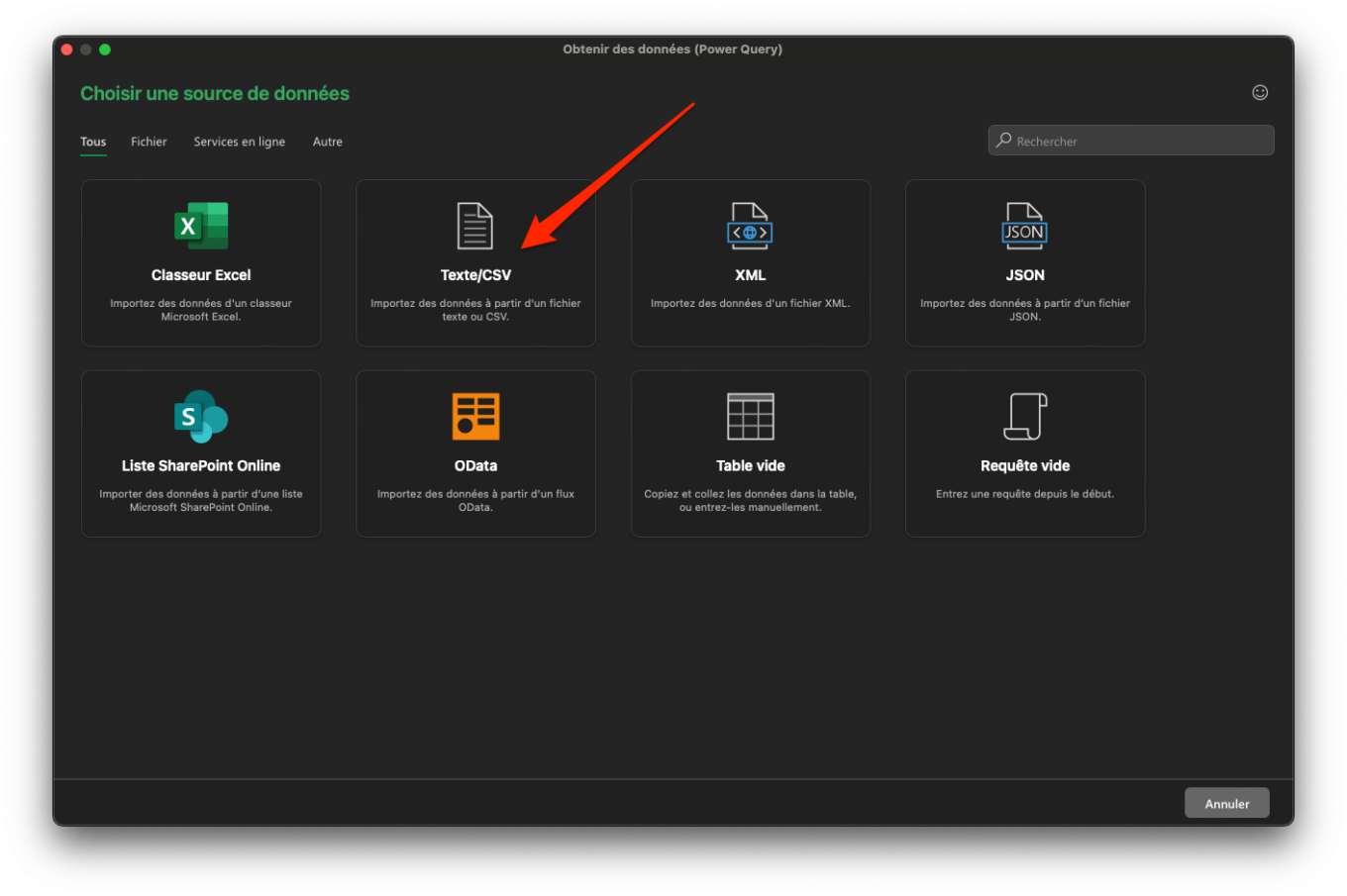
Task: Click description mentioning 'fichier JSON'
Action: pyautogui.click(x=1025, y=310)
